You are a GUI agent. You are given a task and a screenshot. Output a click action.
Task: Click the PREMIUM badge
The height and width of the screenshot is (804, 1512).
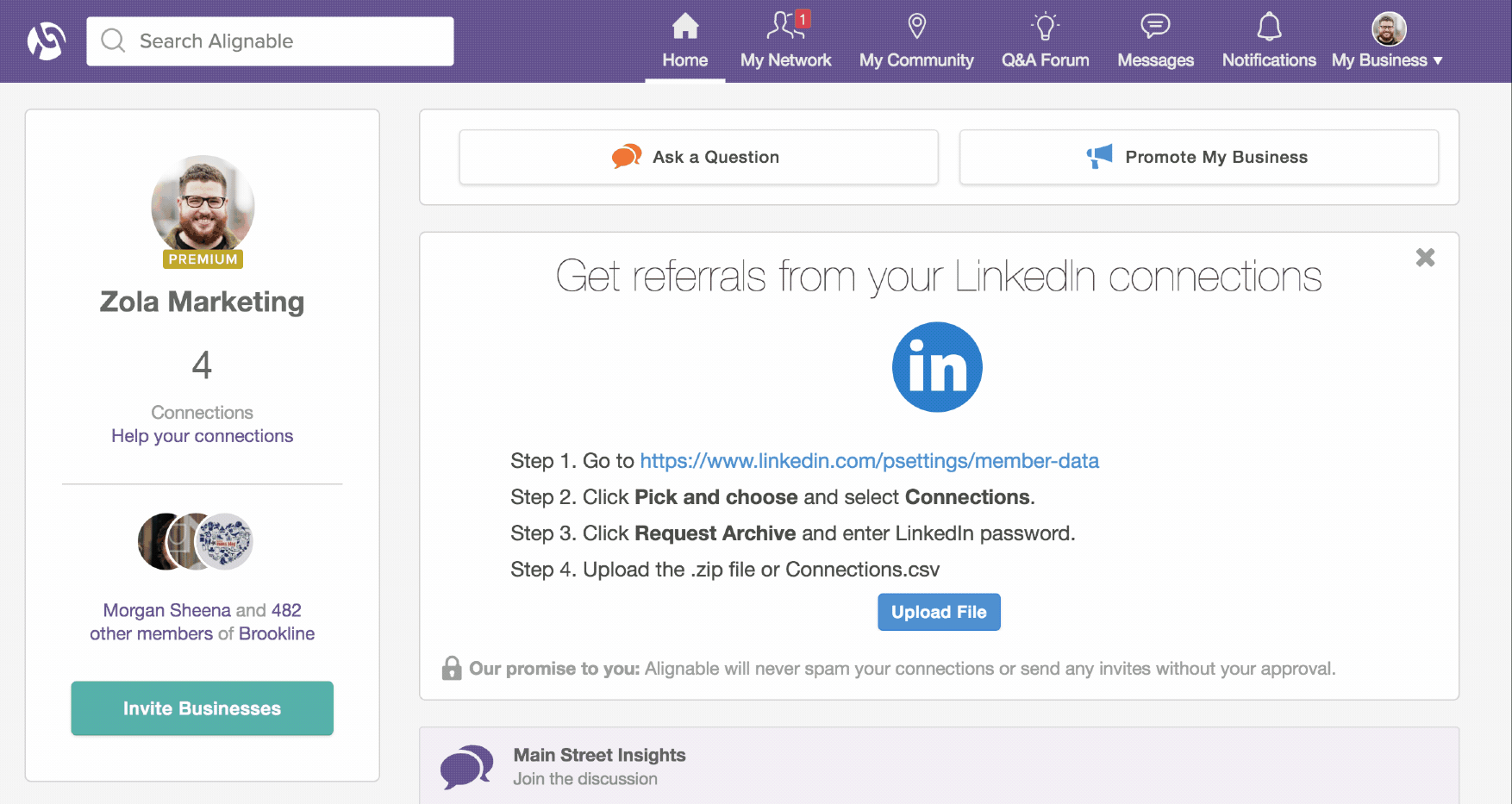203,259
